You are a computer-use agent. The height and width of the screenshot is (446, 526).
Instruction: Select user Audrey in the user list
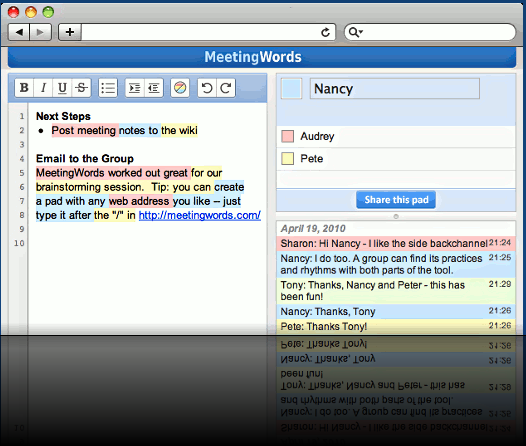click(396, 136)
